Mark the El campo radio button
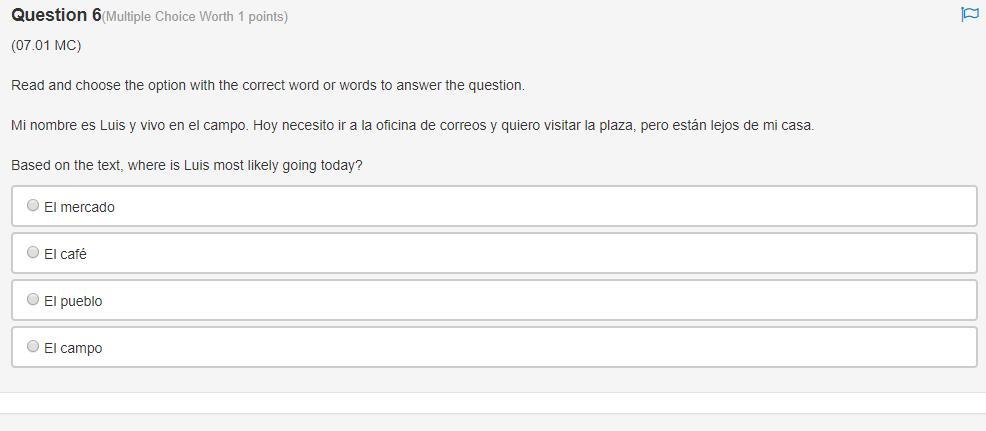Screen dimensions: 986x431 pos(33,346)
